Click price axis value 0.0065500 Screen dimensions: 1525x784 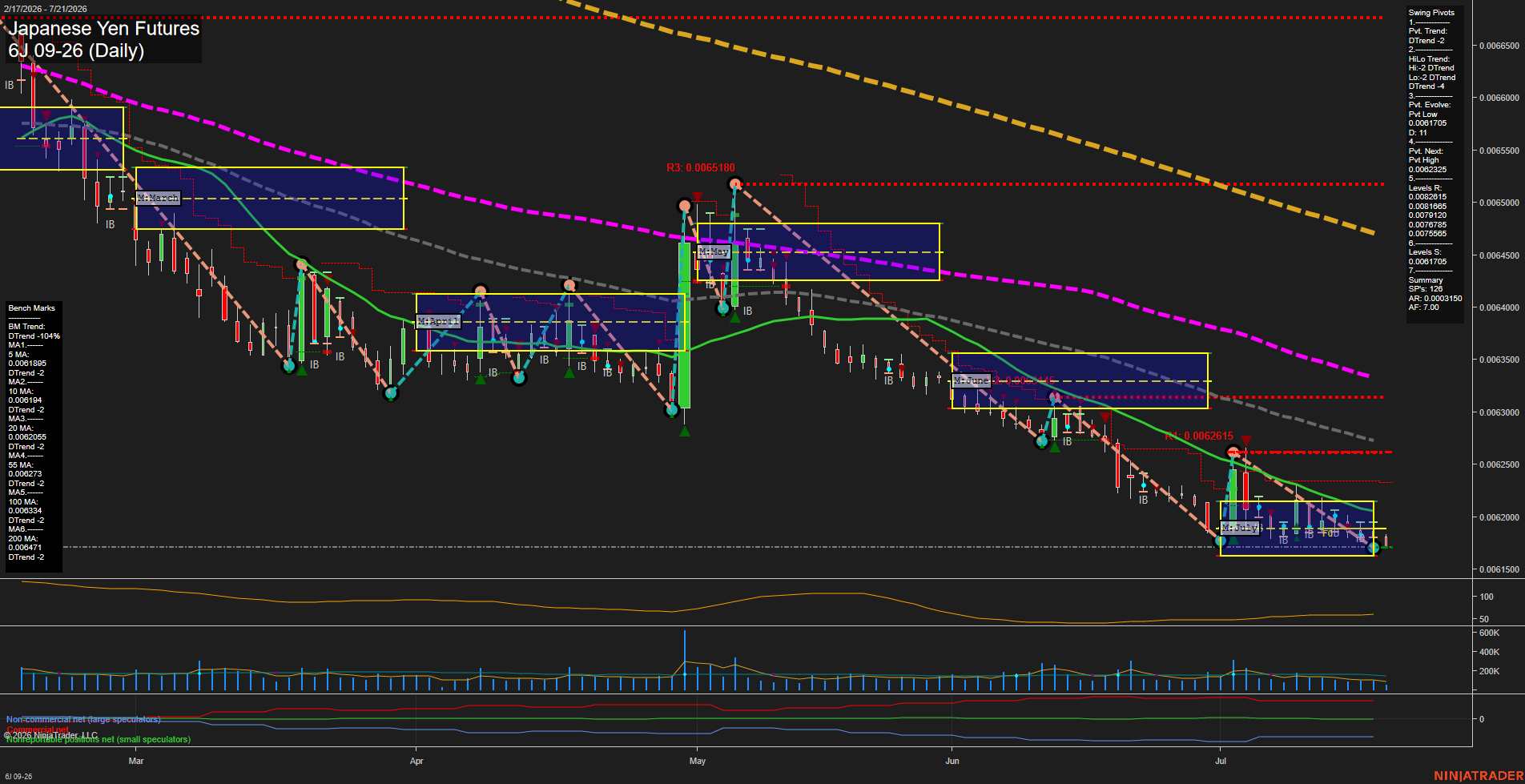[1499, 151]
